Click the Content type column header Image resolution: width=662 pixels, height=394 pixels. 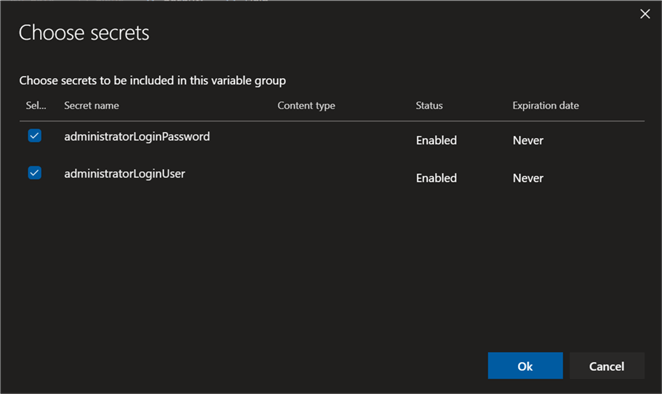[306, 106]
